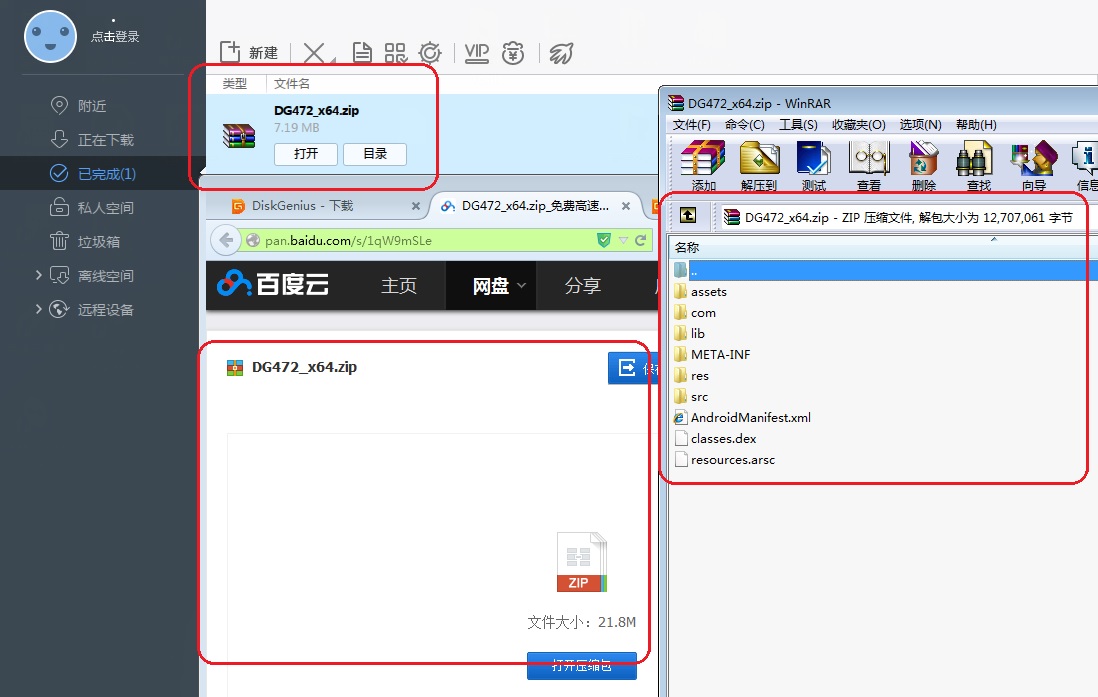Click the smiley avatar to log in

click(50, 36)
